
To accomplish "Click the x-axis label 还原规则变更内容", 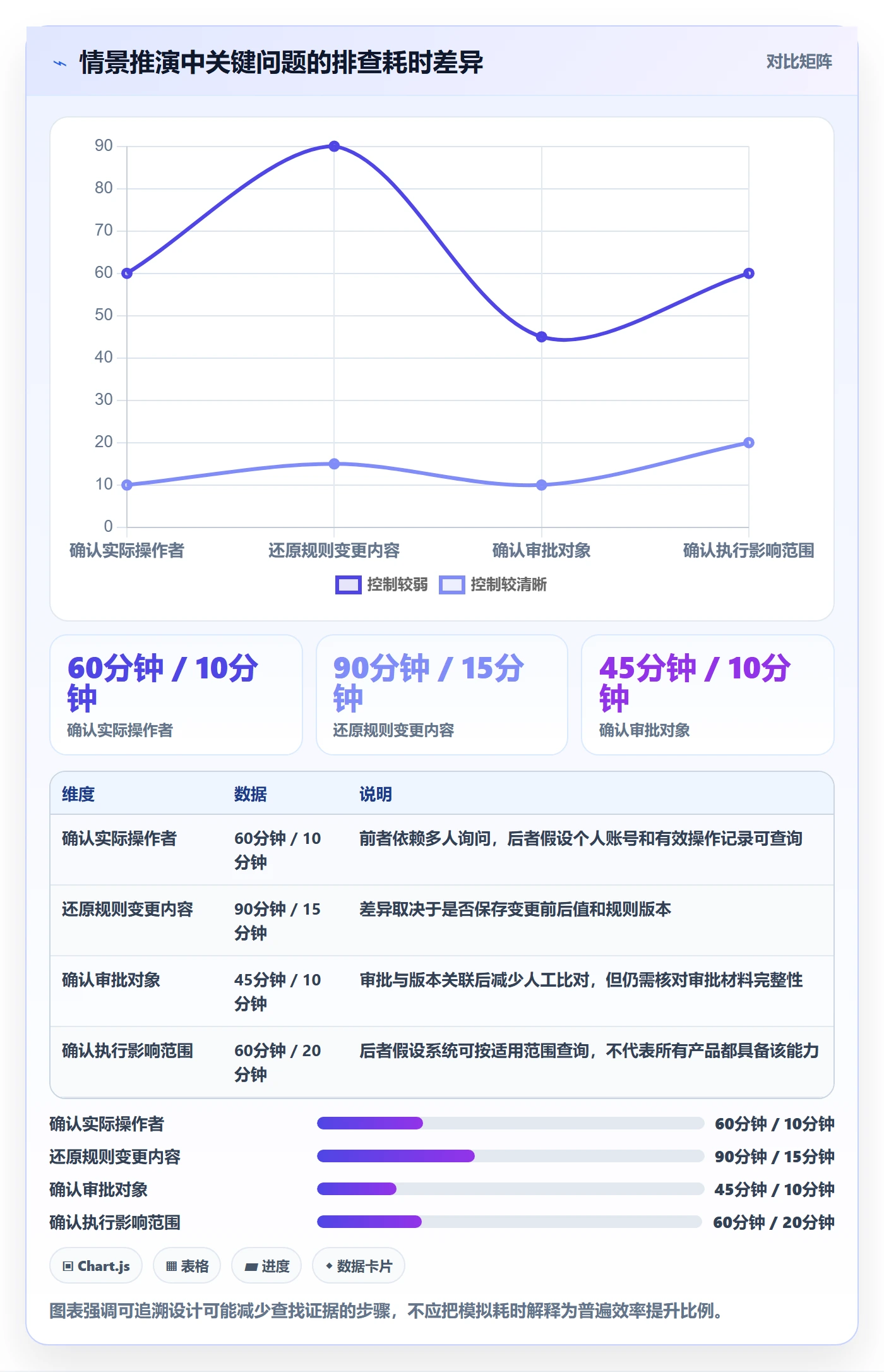I will click(x=334, y=550).
